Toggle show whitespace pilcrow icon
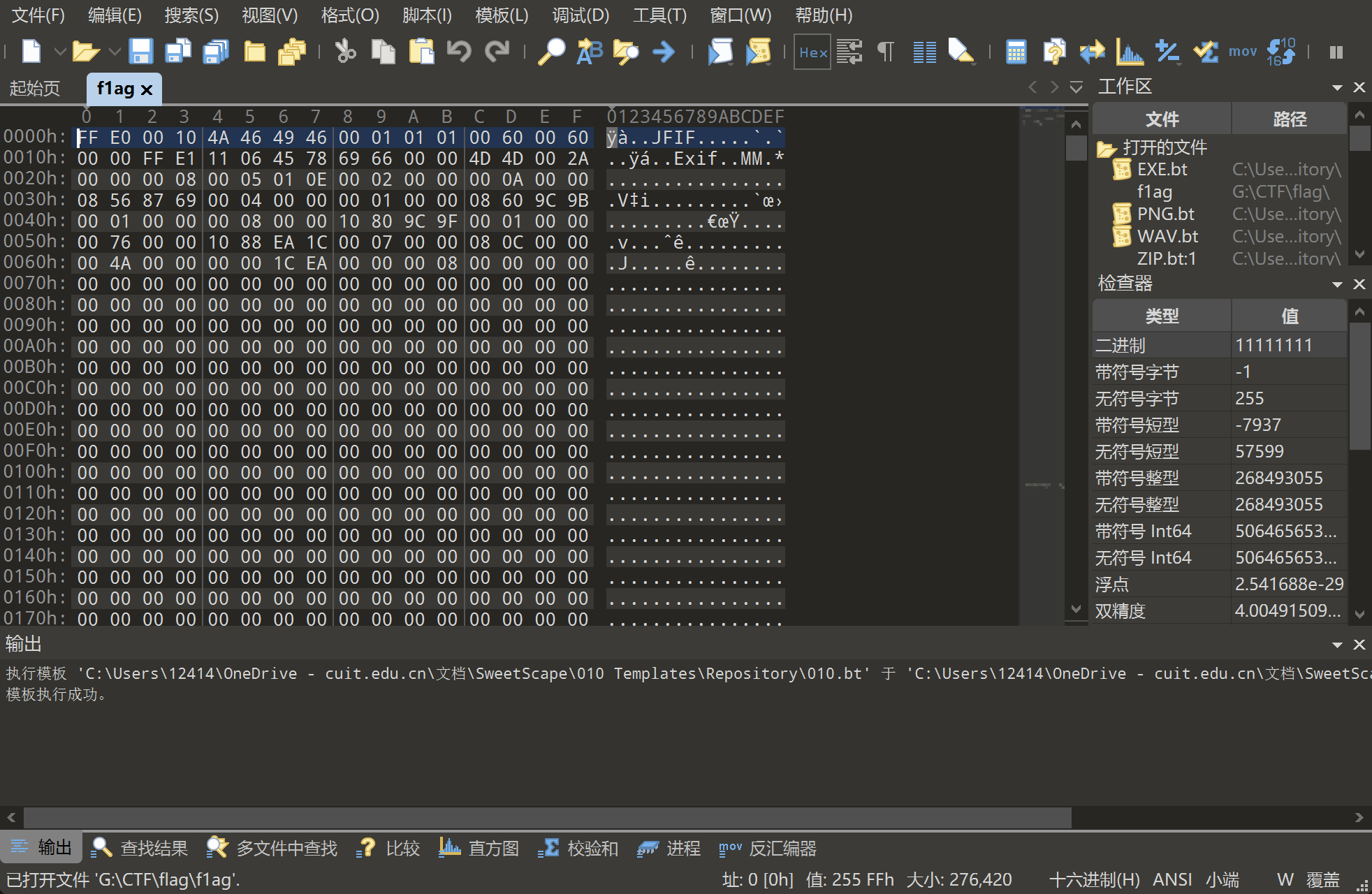This screenshot has width=1372, height=894. [x=886, y=52]
